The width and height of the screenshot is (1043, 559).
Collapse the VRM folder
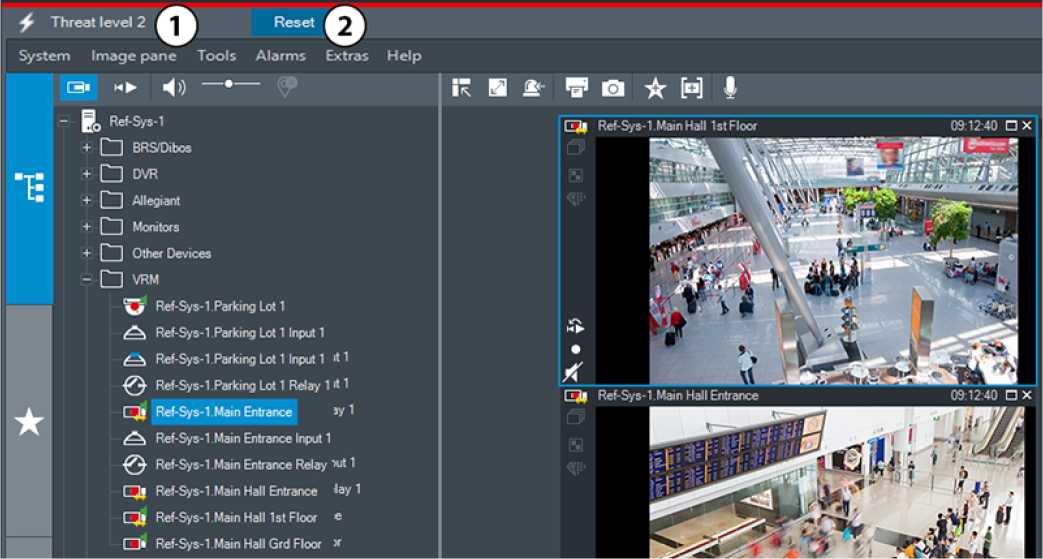click(87, 280)
